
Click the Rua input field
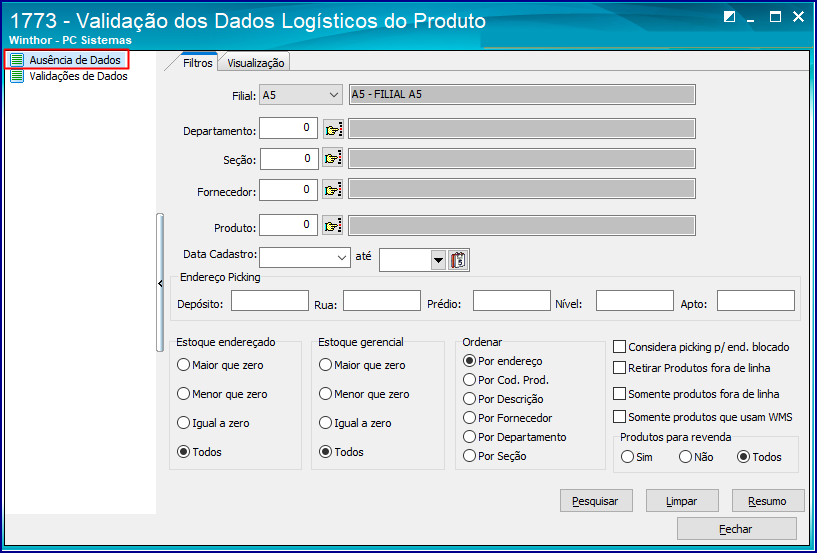[381, 301]
